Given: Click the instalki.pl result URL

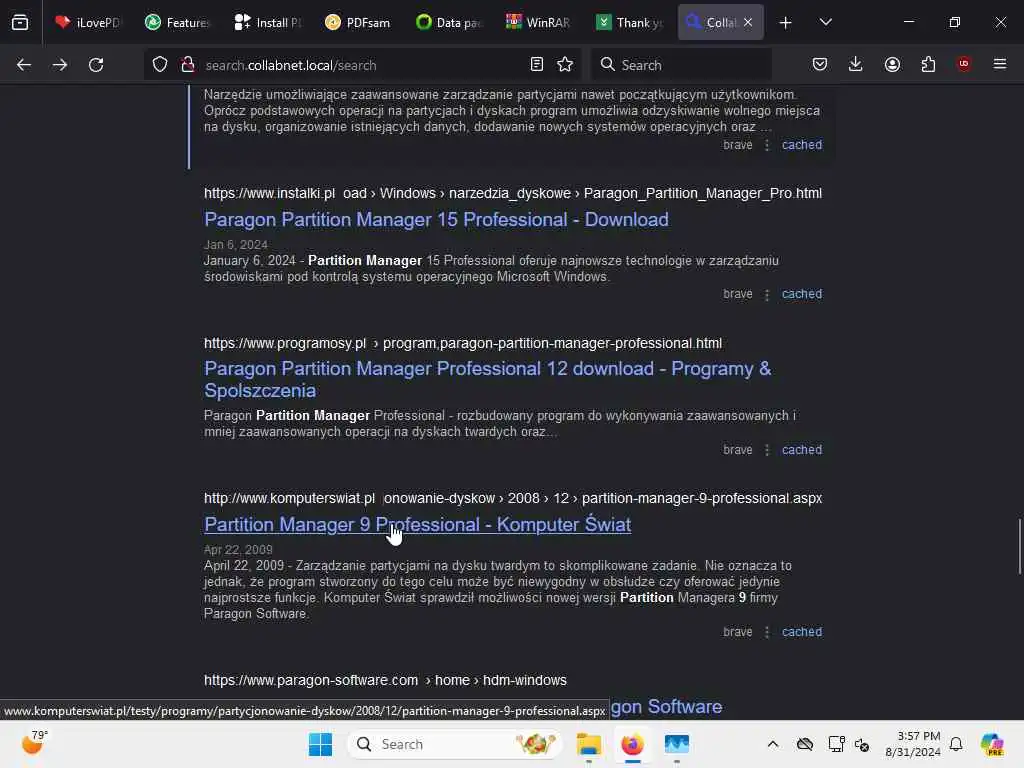Looking at the screenshot, I should [513, 193].
